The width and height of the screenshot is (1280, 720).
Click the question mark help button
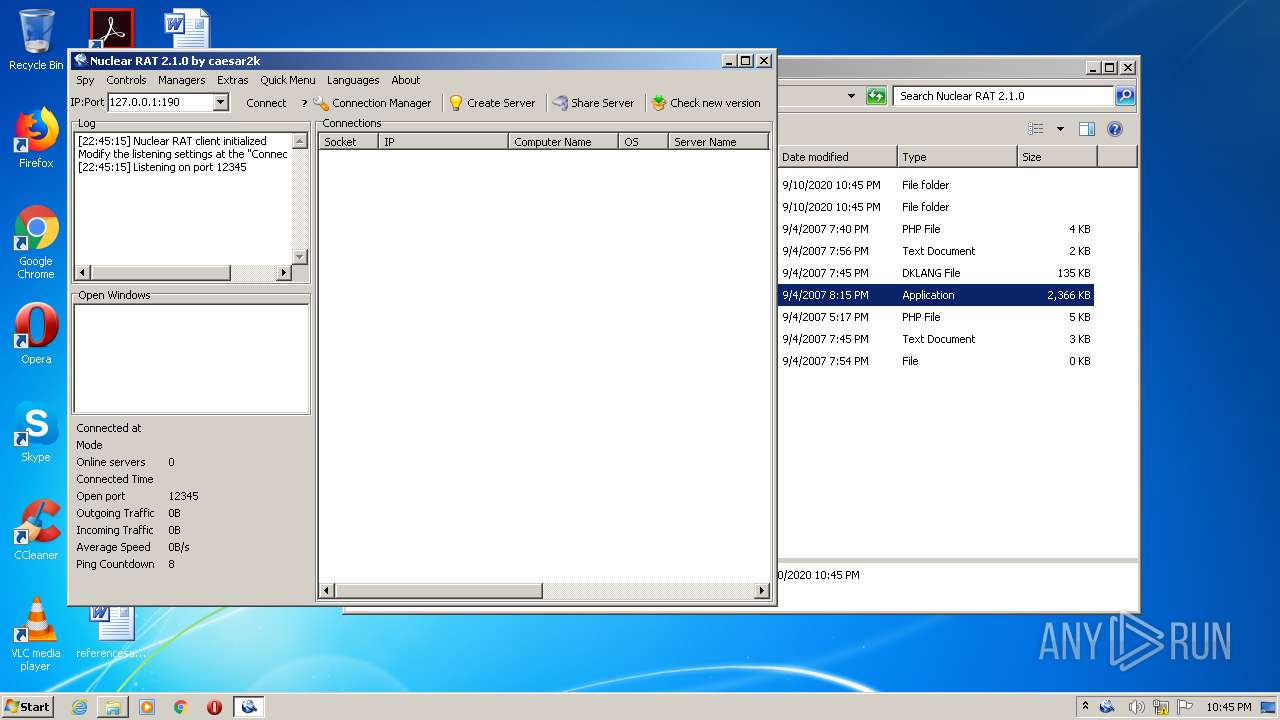304,103
